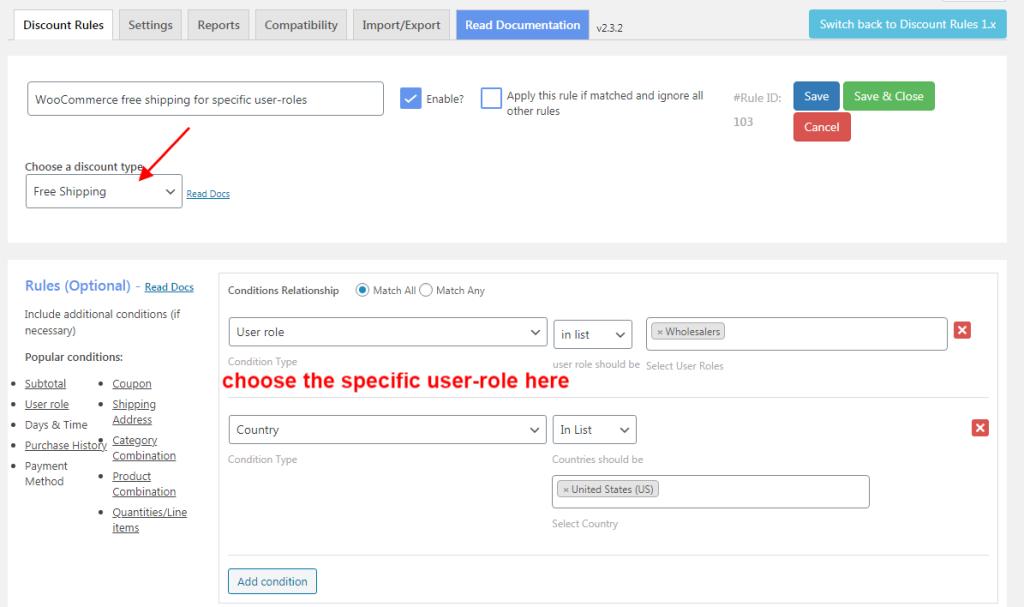The width and height of the screenshot is (1024, 607).
Task: Click the Rules (Optional) heading
Action: (78, 286)
